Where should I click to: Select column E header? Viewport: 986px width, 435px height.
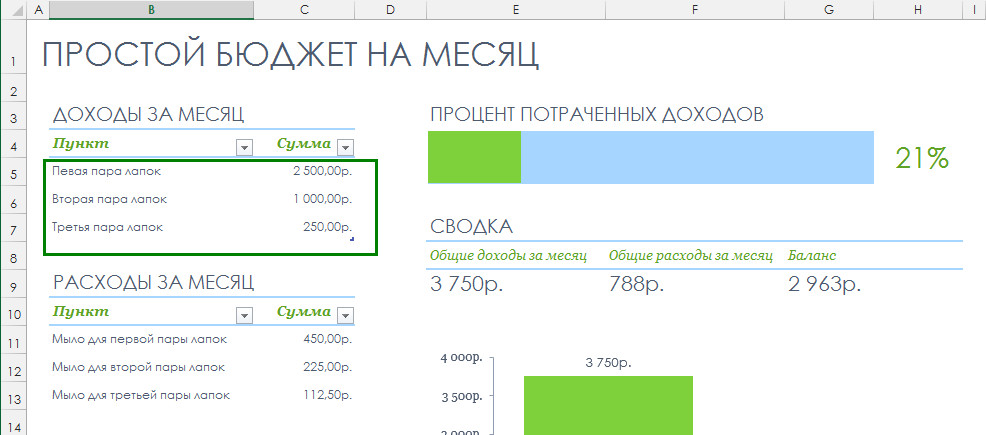516,9
